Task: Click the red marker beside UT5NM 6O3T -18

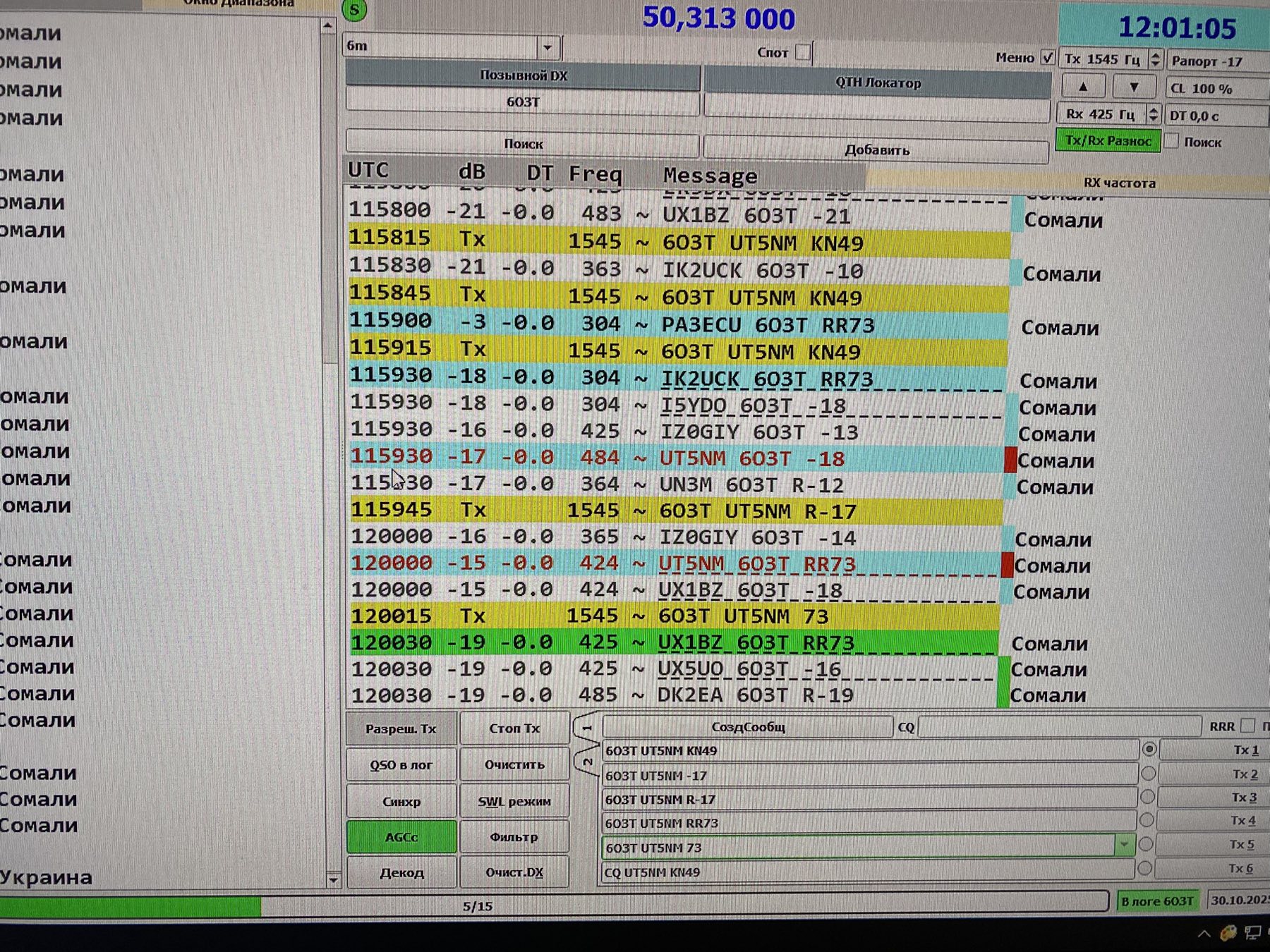Action: click(x=1010, y=460)
